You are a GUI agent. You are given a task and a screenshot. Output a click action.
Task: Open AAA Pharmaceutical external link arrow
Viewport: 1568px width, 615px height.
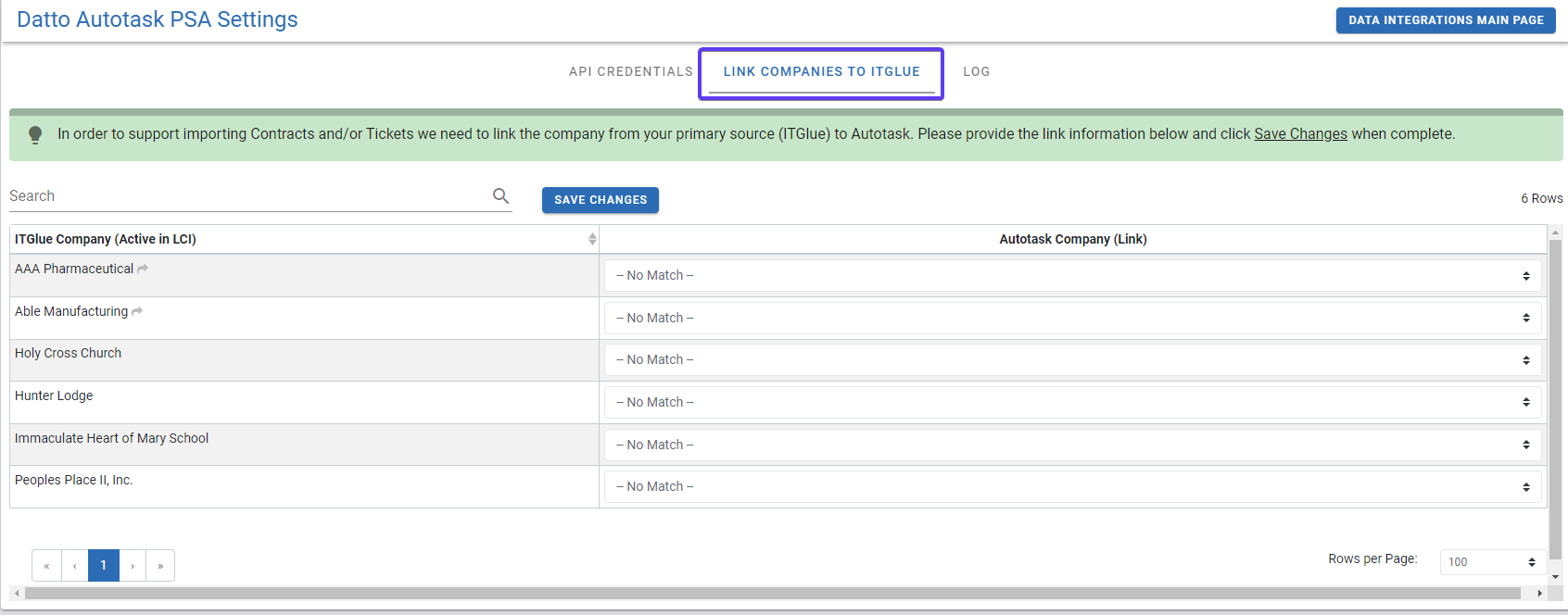[x=143, y=269]
